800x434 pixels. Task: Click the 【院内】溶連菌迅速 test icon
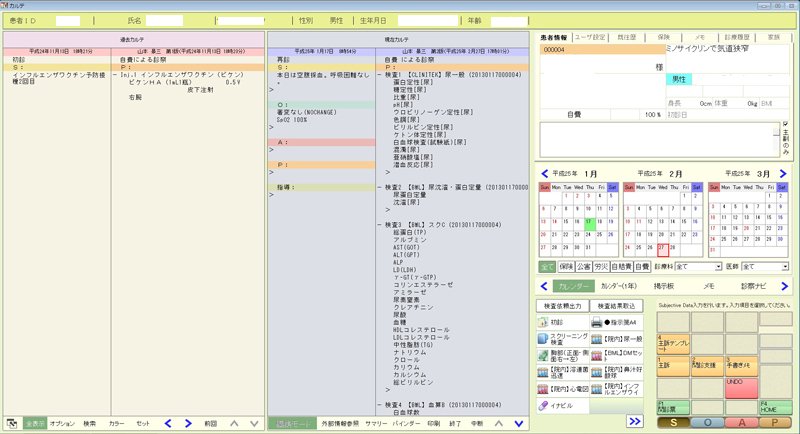coord(543,372)
